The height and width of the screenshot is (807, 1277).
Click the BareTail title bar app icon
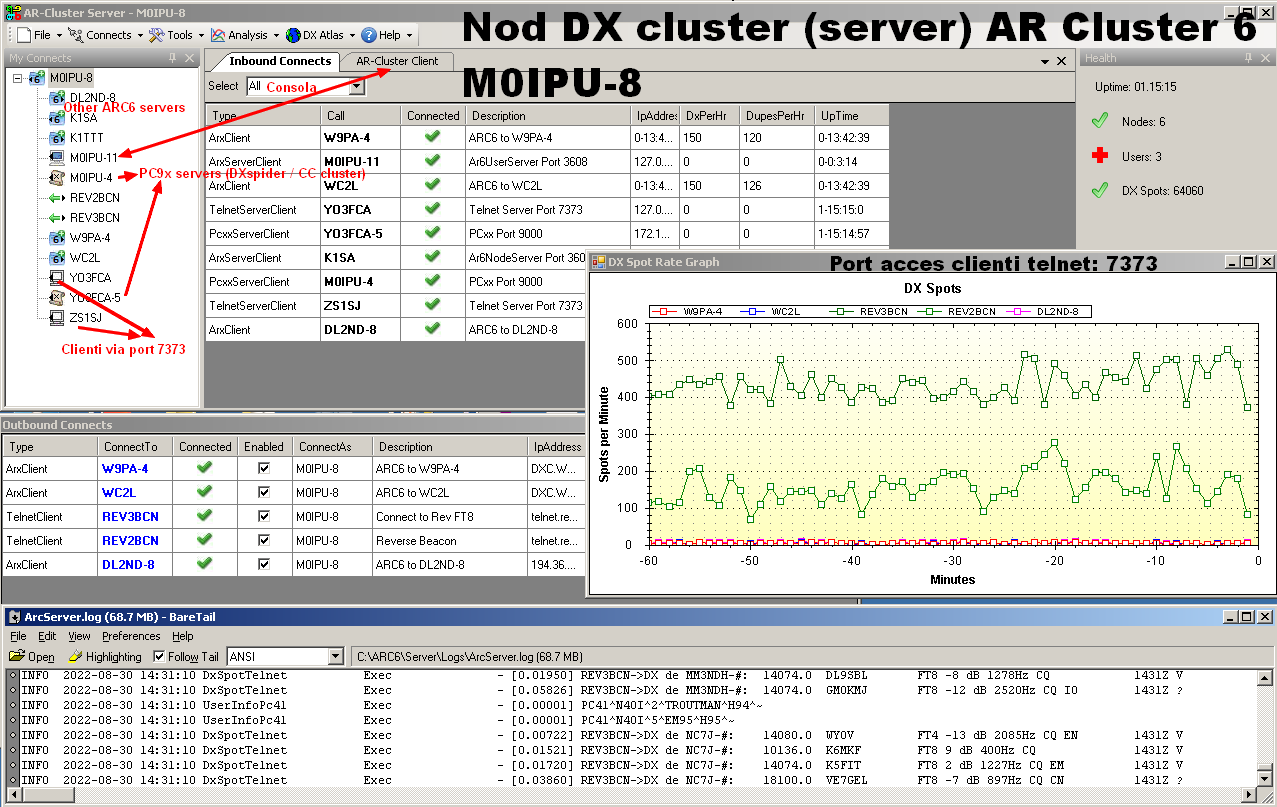(x=13, y=616)
